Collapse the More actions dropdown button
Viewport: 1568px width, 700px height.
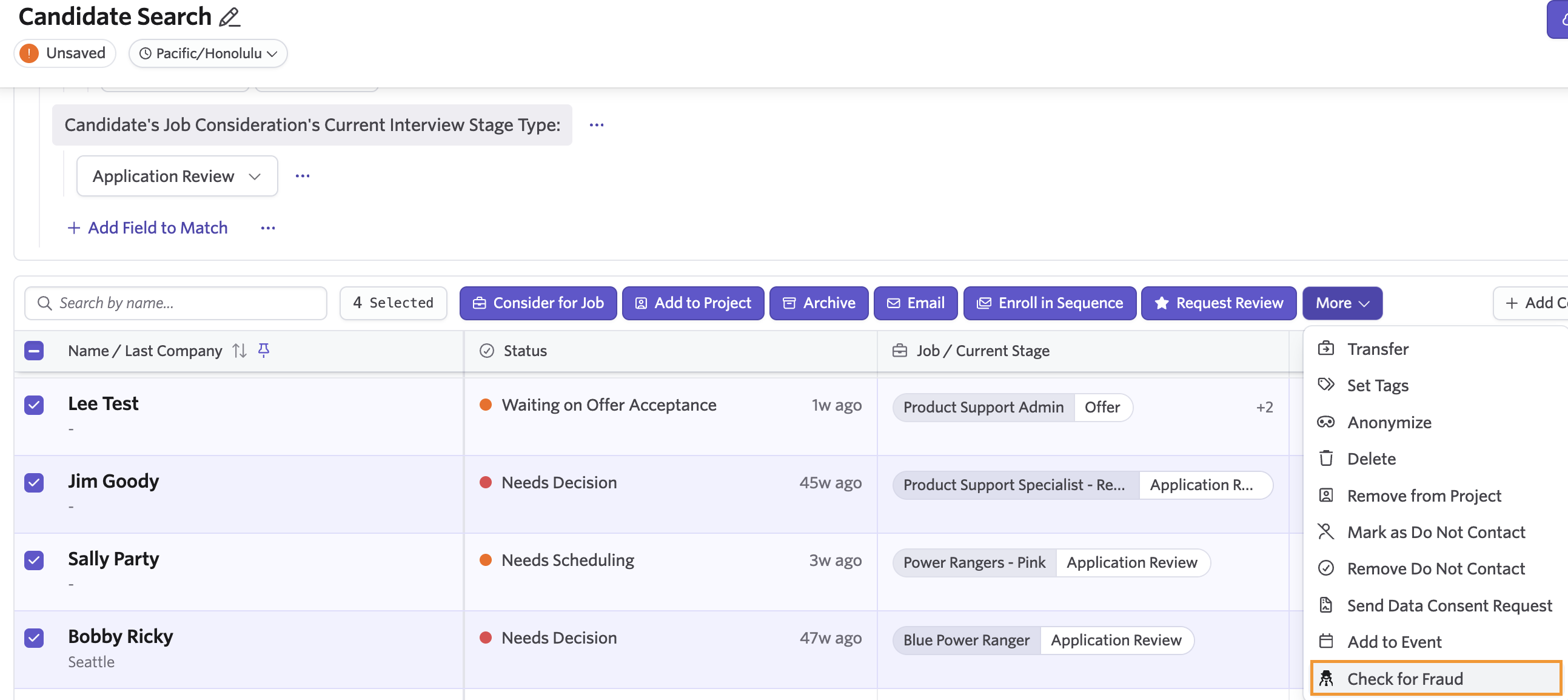(1342, 303)
